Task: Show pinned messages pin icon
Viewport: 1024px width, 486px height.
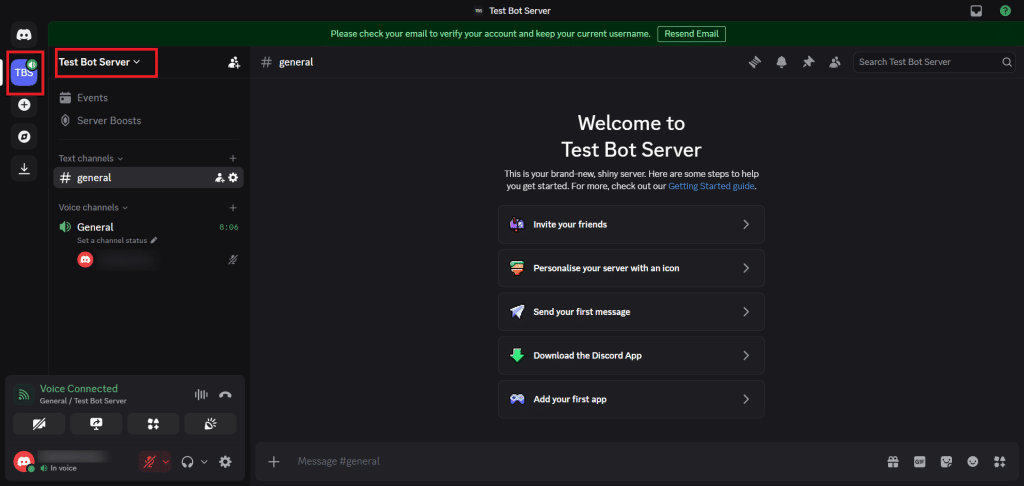Action: click(x=808, y=62)
